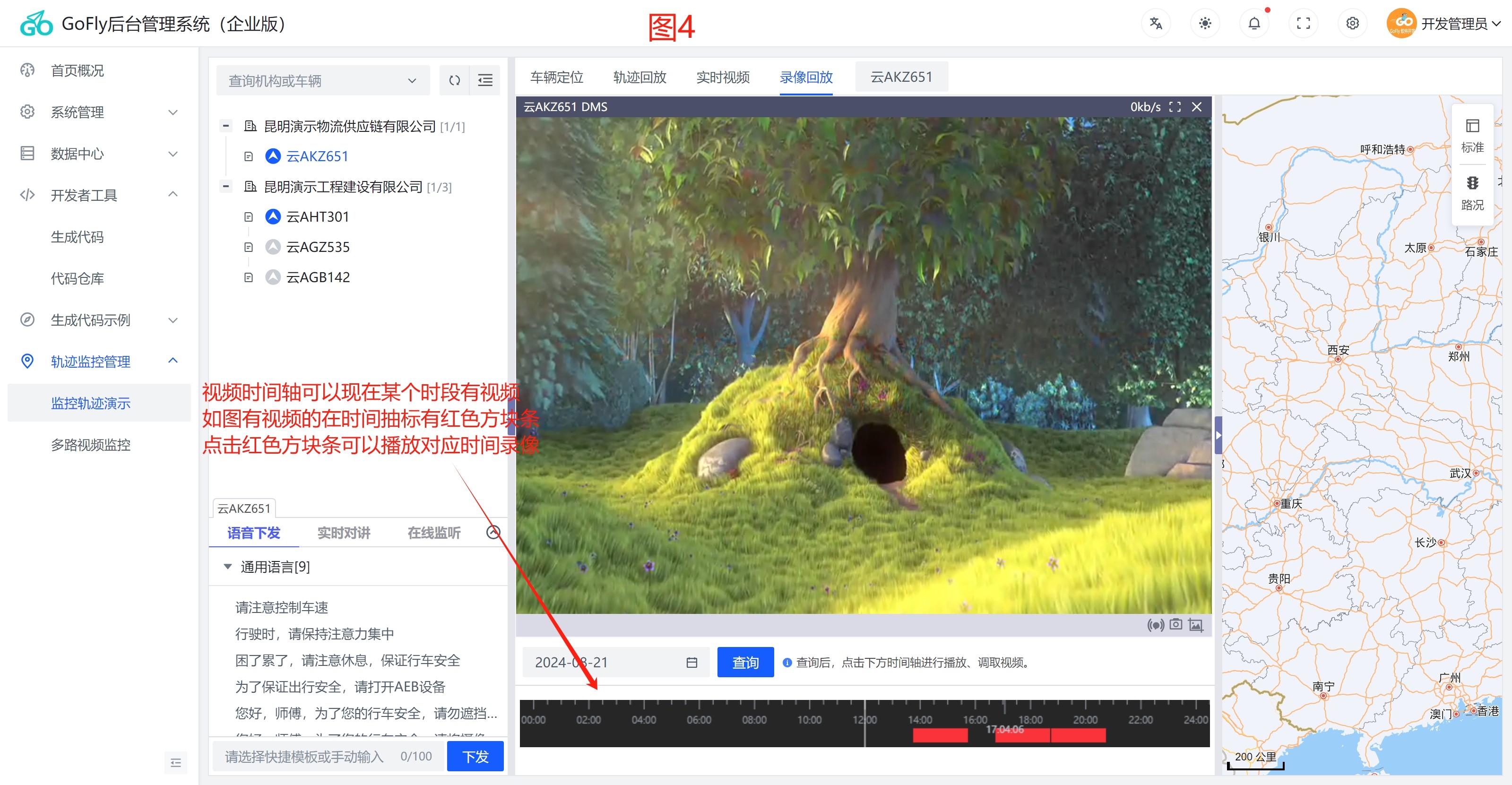
Task: Select the 实时对讲 tab
Action: click(x=343, y=533)
